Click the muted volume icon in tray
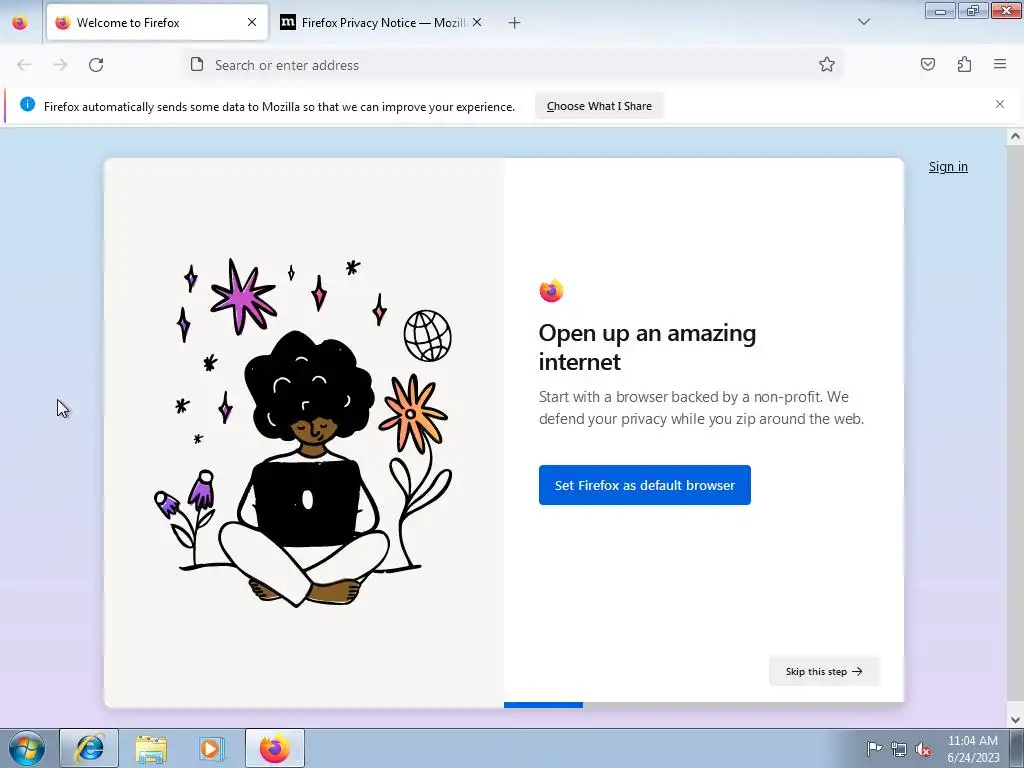Image resolution: width=1024 pixels, height=768 pixels. [x=923, y=749]
